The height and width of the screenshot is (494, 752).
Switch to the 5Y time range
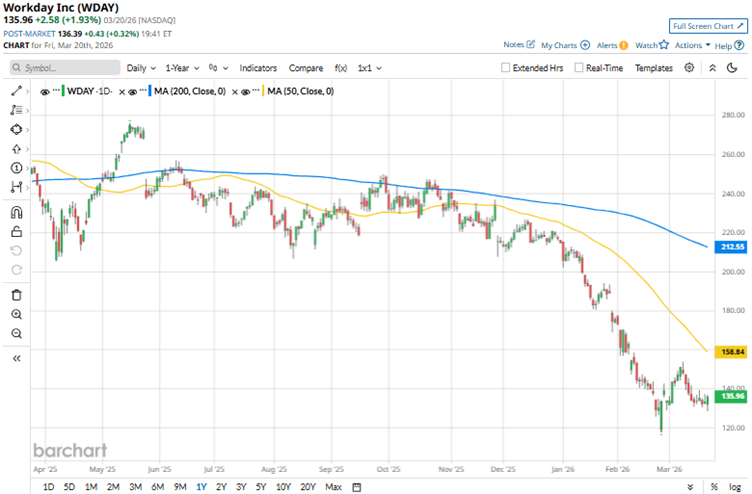pyautogui.click(x=262, y=487)
